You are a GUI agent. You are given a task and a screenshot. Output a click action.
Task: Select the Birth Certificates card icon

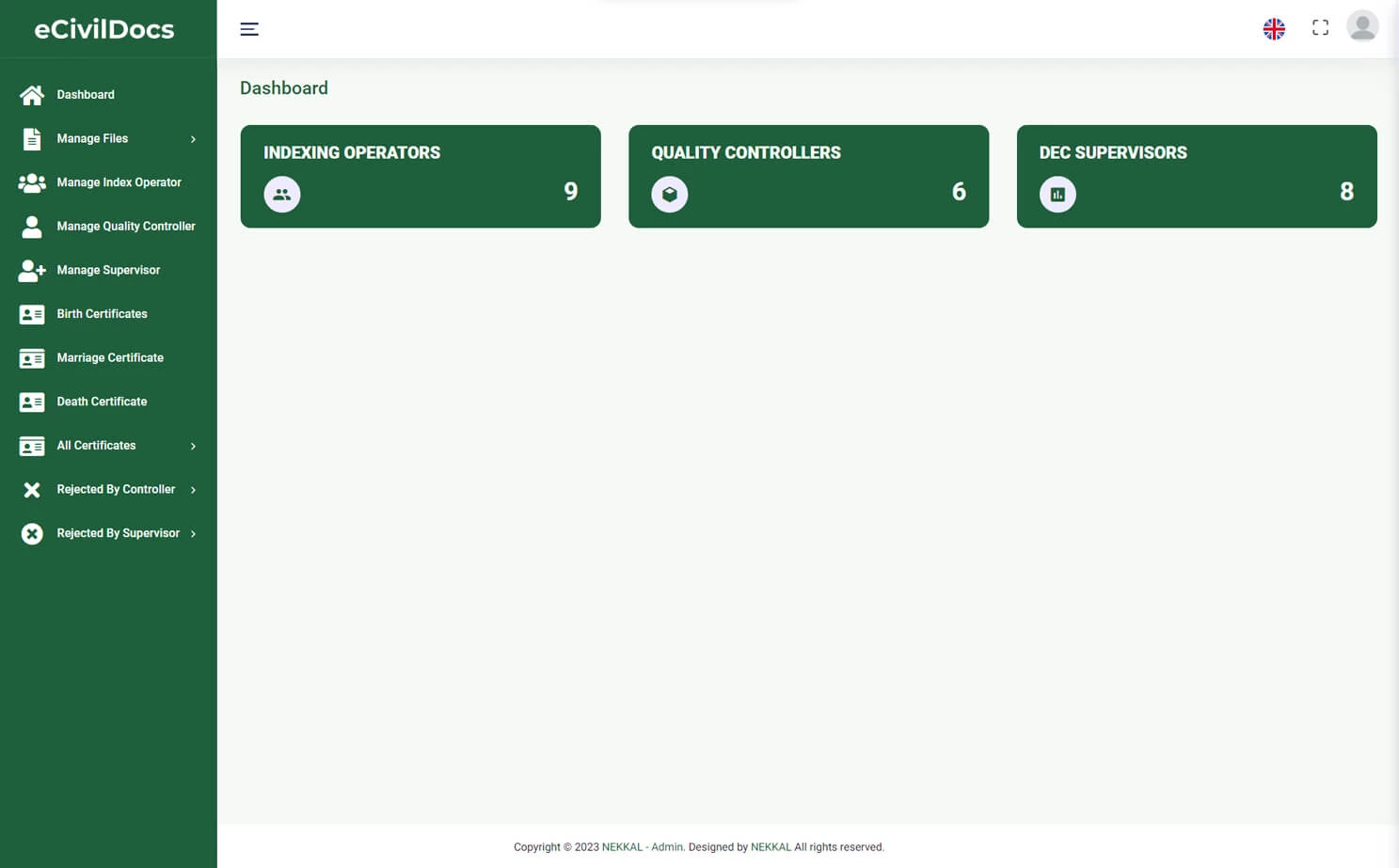[x=31, y=313]
